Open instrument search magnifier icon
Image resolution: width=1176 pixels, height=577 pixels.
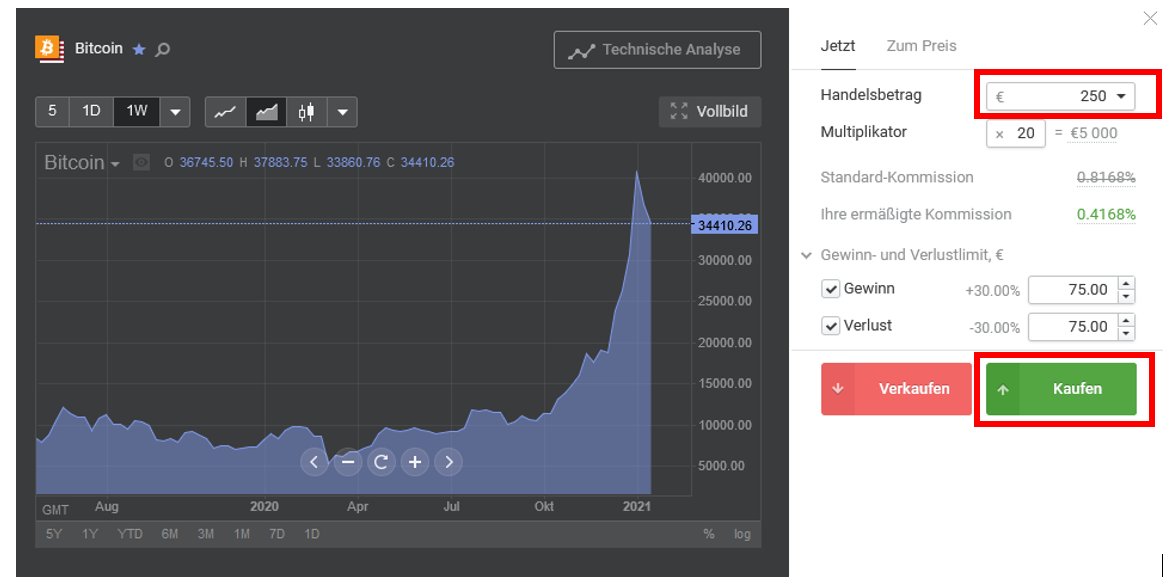click(x=163, y=50)
